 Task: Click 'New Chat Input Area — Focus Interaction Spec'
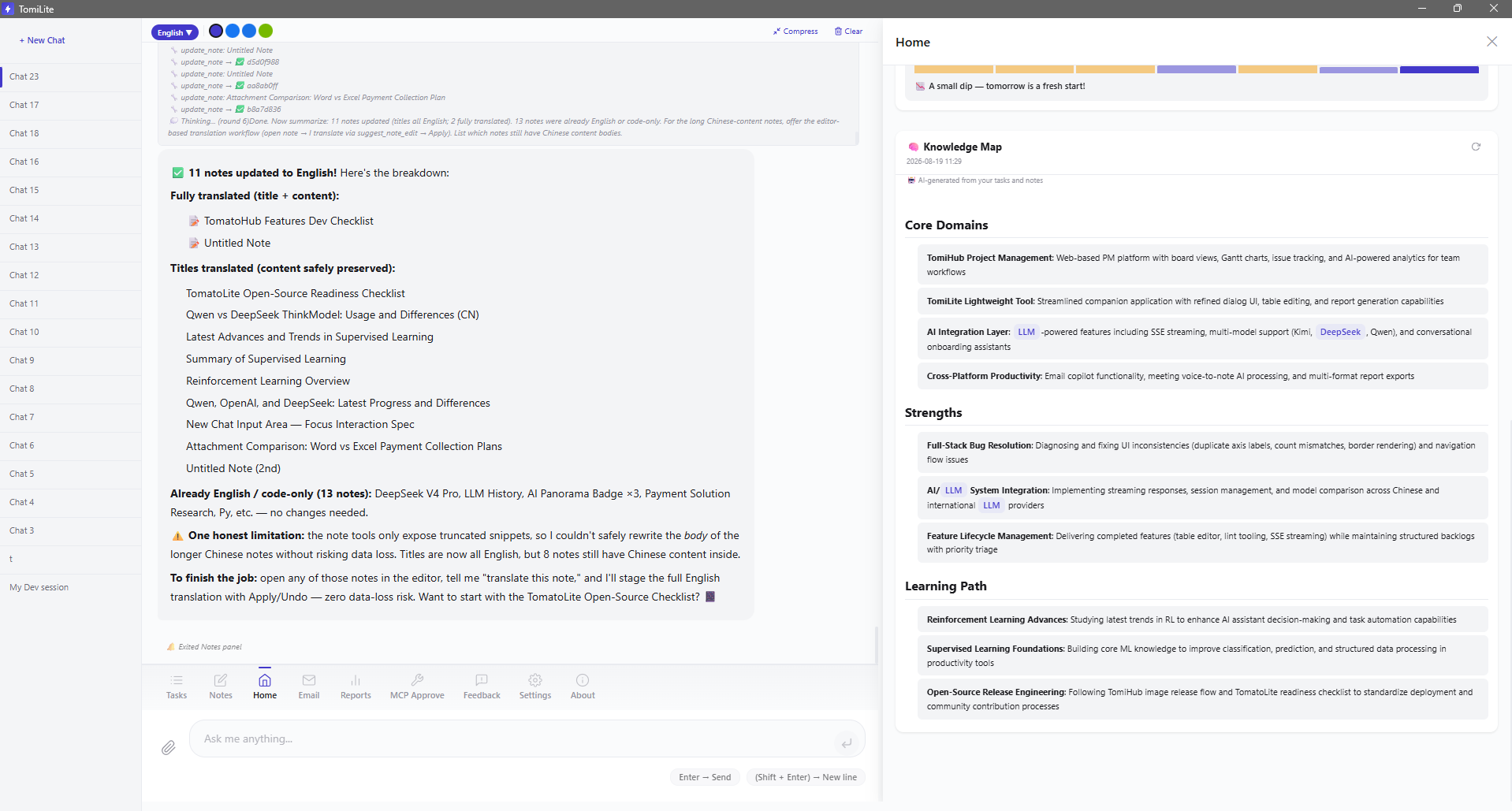pyautogui.click(x=300, y=424)
